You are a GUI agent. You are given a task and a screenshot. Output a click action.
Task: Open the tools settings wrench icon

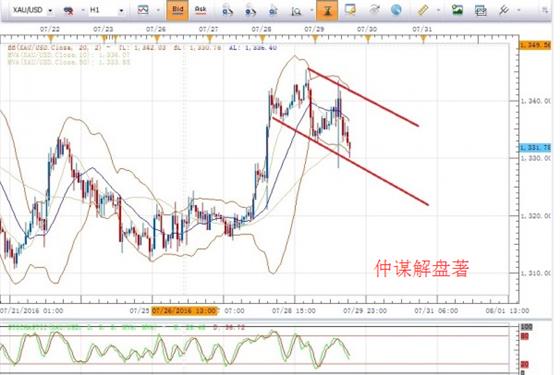(x=504, y=10)
